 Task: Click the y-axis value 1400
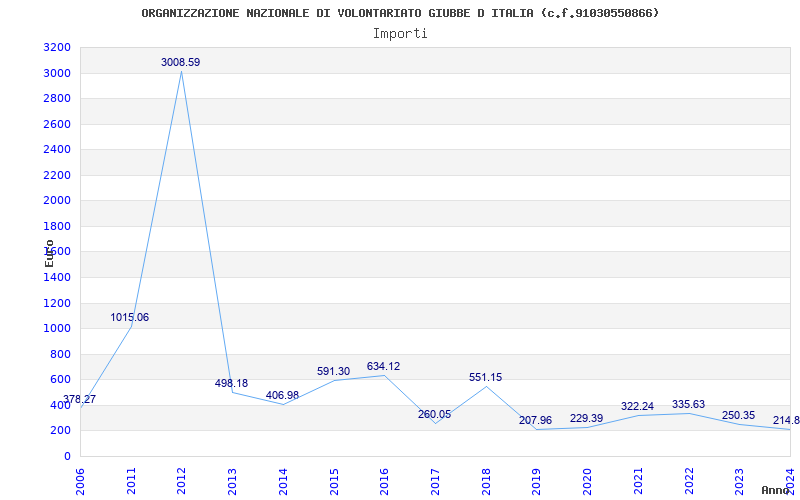click(58, 278)
